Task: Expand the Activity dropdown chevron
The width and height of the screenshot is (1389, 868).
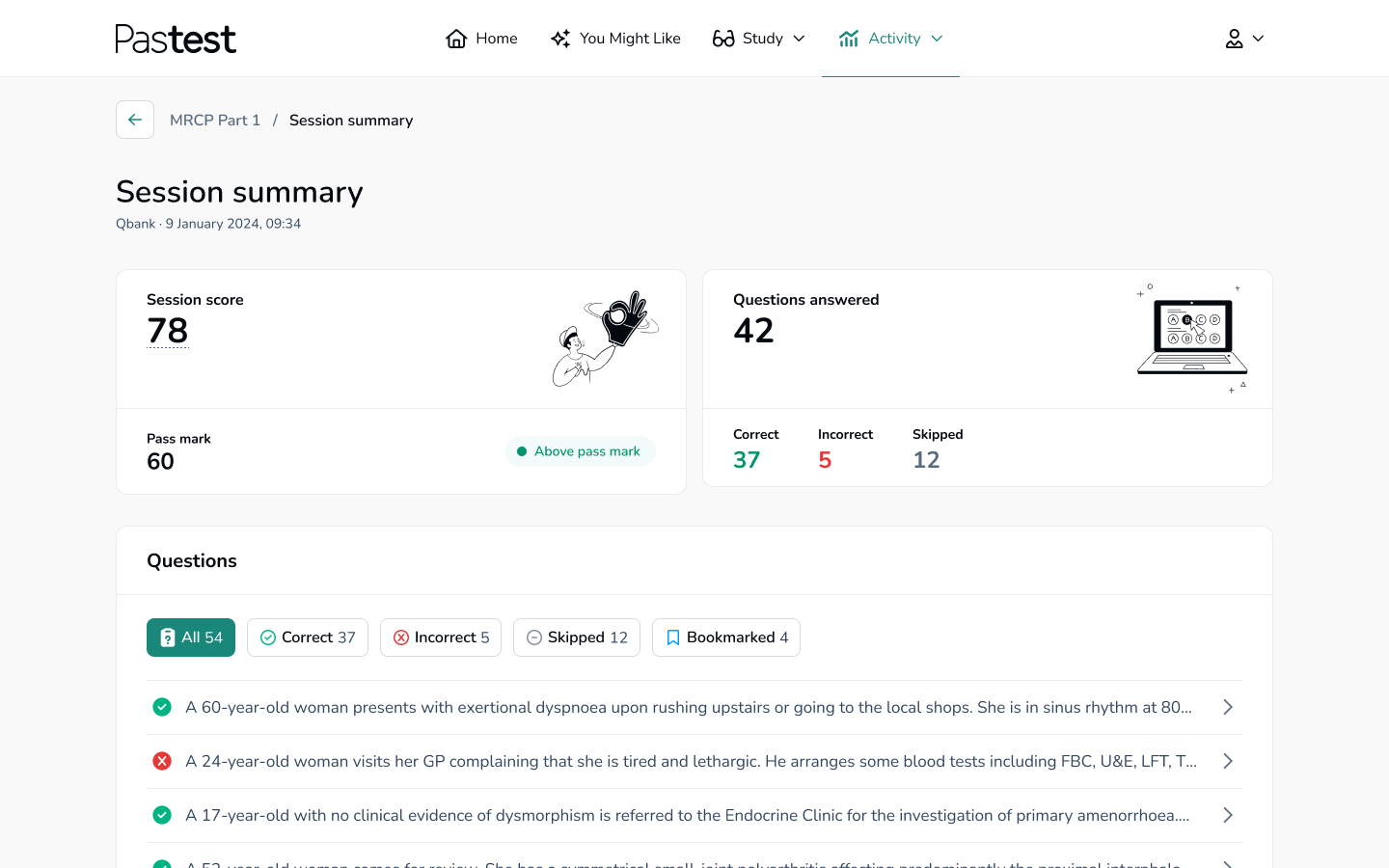Action: click(x=937, y=39)
